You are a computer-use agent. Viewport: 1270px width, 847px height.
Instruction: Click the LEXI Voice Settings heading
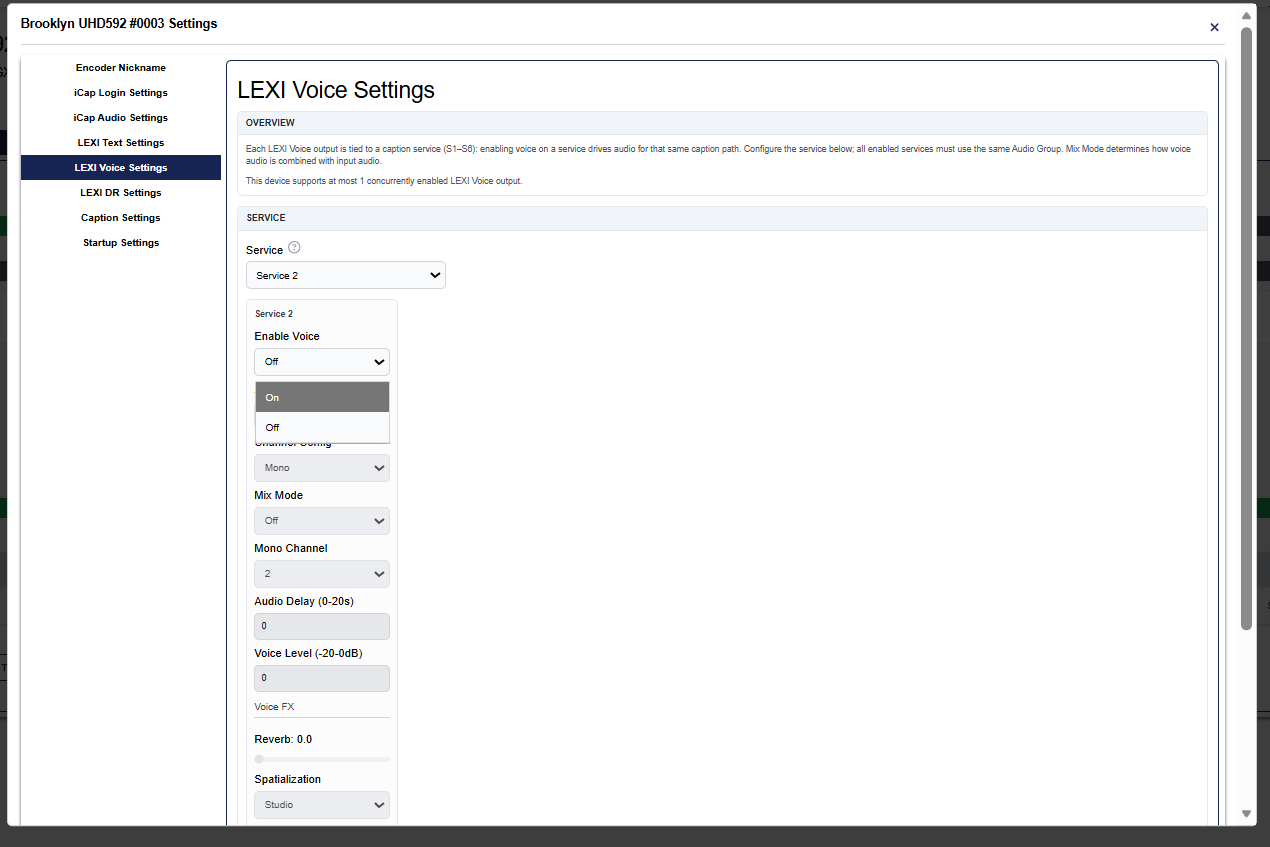[x=336, y=90]
